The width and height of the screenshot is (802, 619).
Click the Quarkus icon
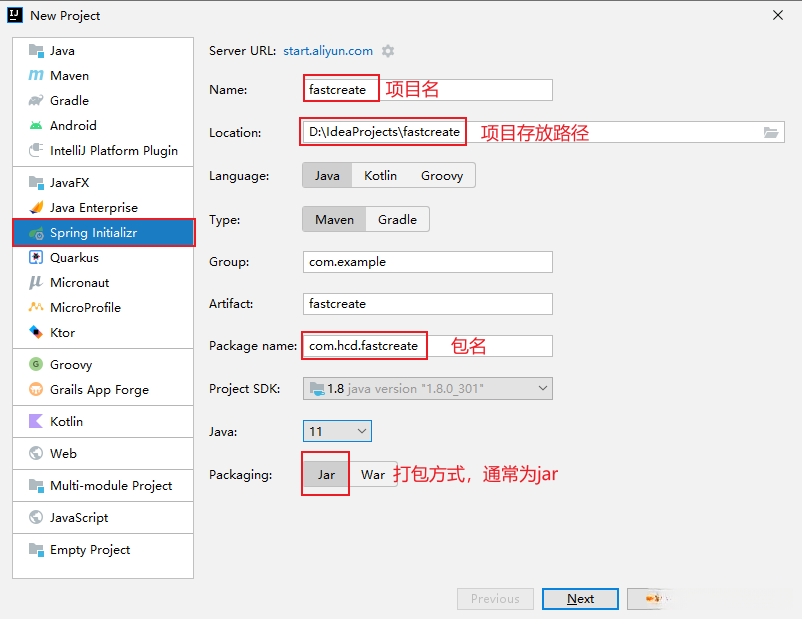coord(36,257)
